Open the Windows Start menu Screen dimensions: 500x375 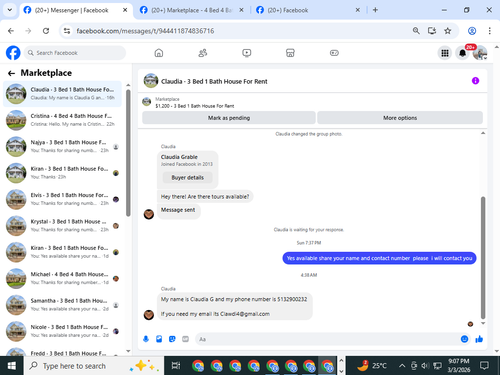[12, 366]
